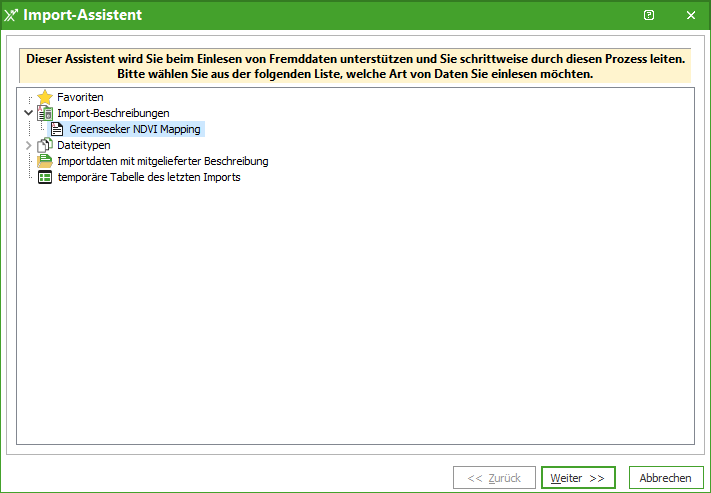The width and height of the screenshot is (711, 493).
Task: Click the green table icon for temporäre Tabelle
Action: (44, 177)
